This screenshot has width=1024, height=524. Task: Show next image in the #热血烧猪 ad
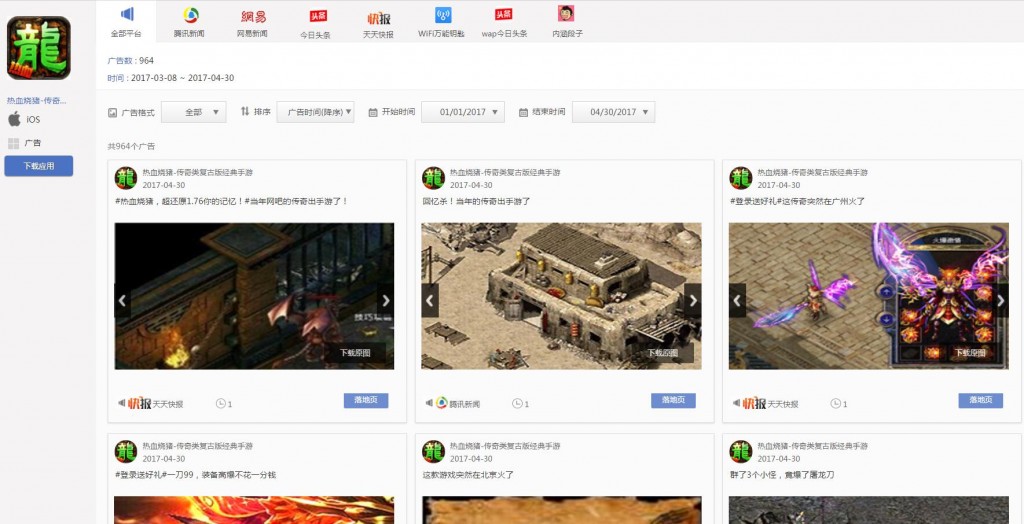(x=385, y=301)
